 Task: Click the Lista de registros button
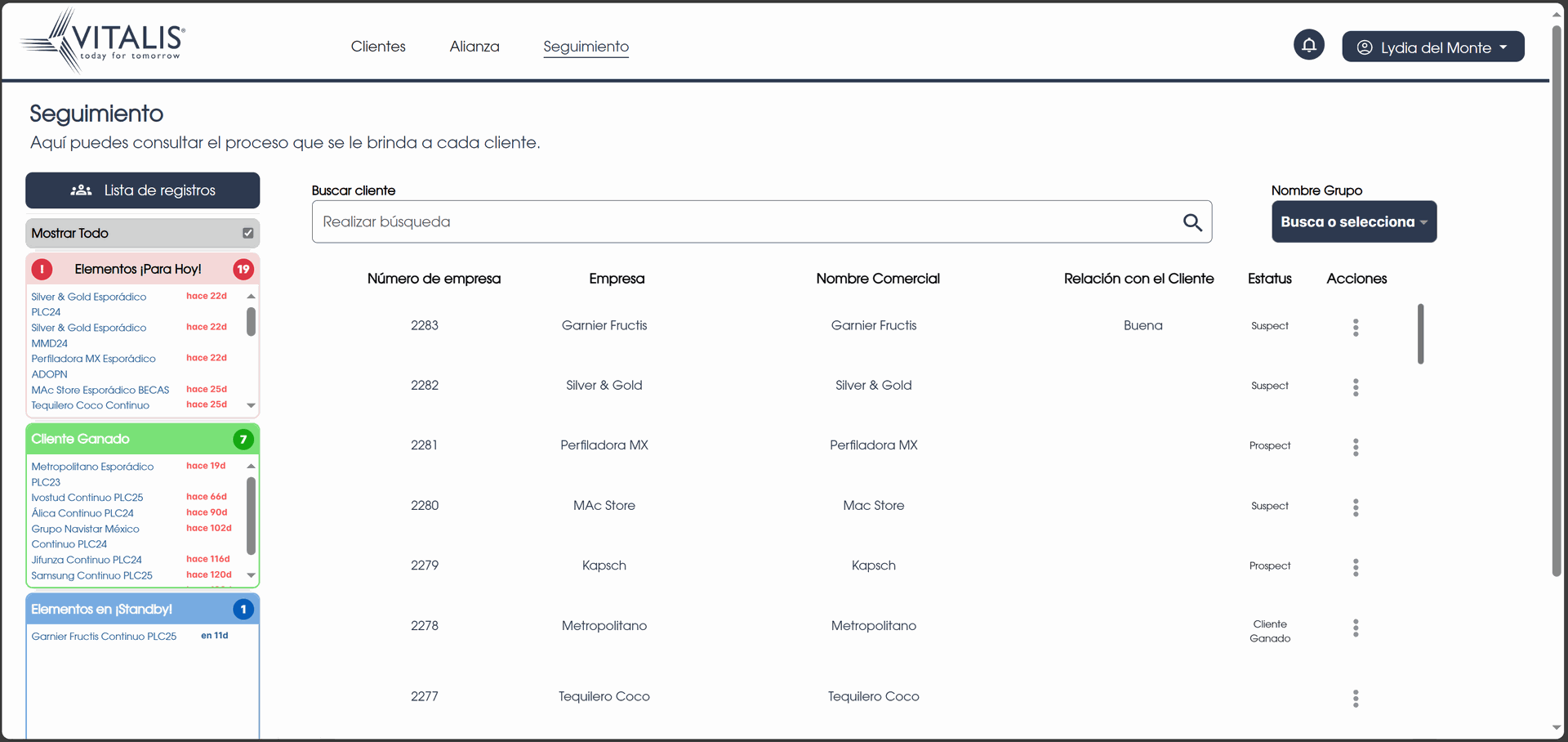click(x=143, y=190)
